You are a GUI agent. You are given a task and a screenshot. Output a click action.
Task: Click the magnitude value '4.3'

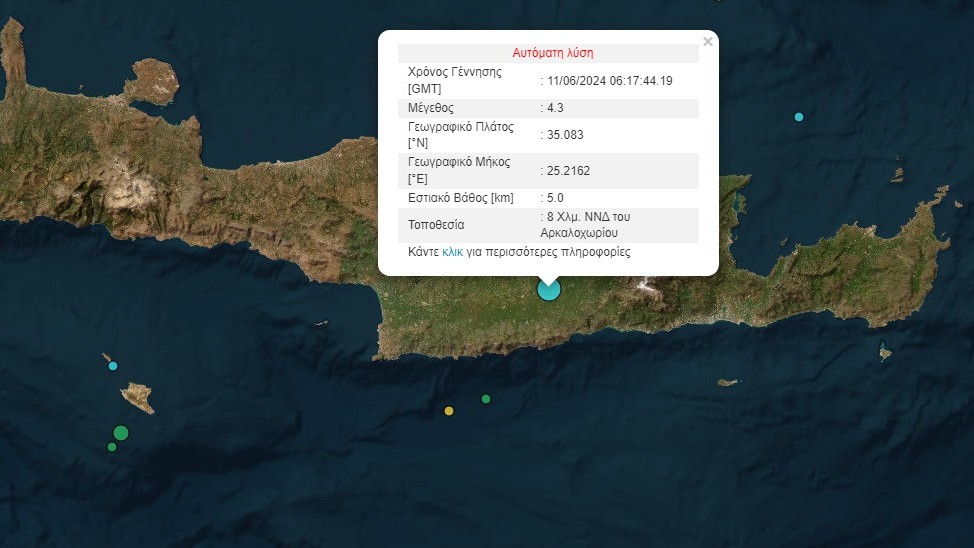click(x=555, y=108)
